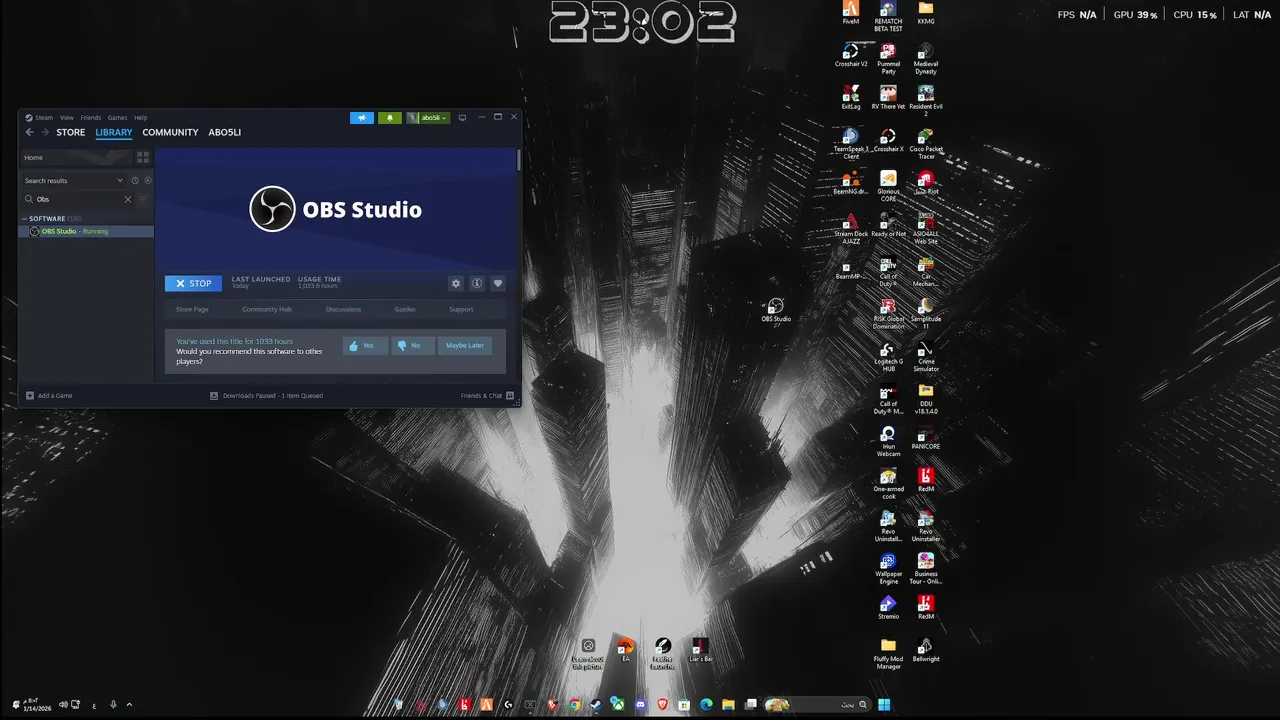This screenshot has width=1280, height=720.
Task: Open Downloads Paused status in Steam
Action: click(266, 396)
